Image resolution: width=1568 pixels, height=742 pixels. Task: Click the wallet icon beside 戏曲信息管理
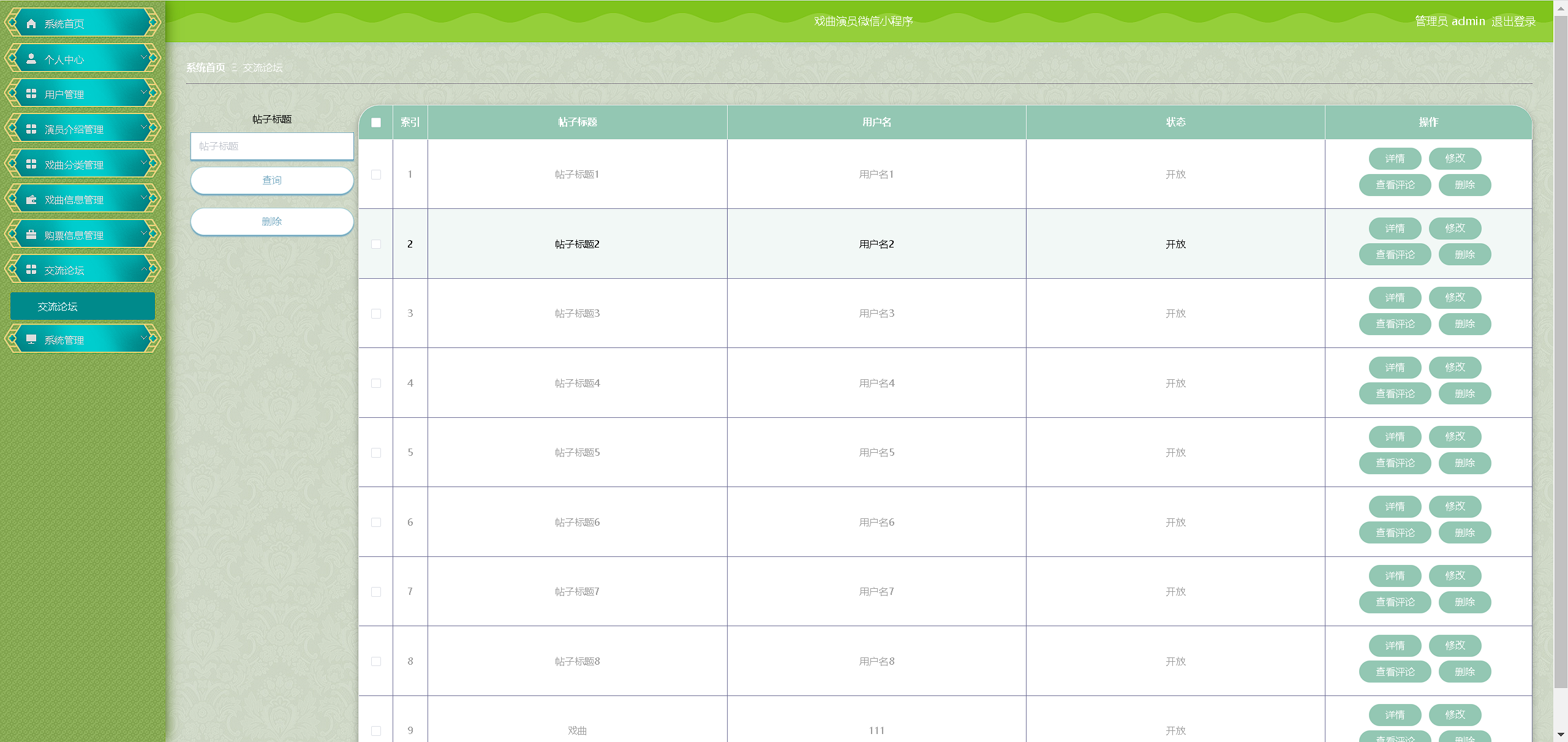31,200
